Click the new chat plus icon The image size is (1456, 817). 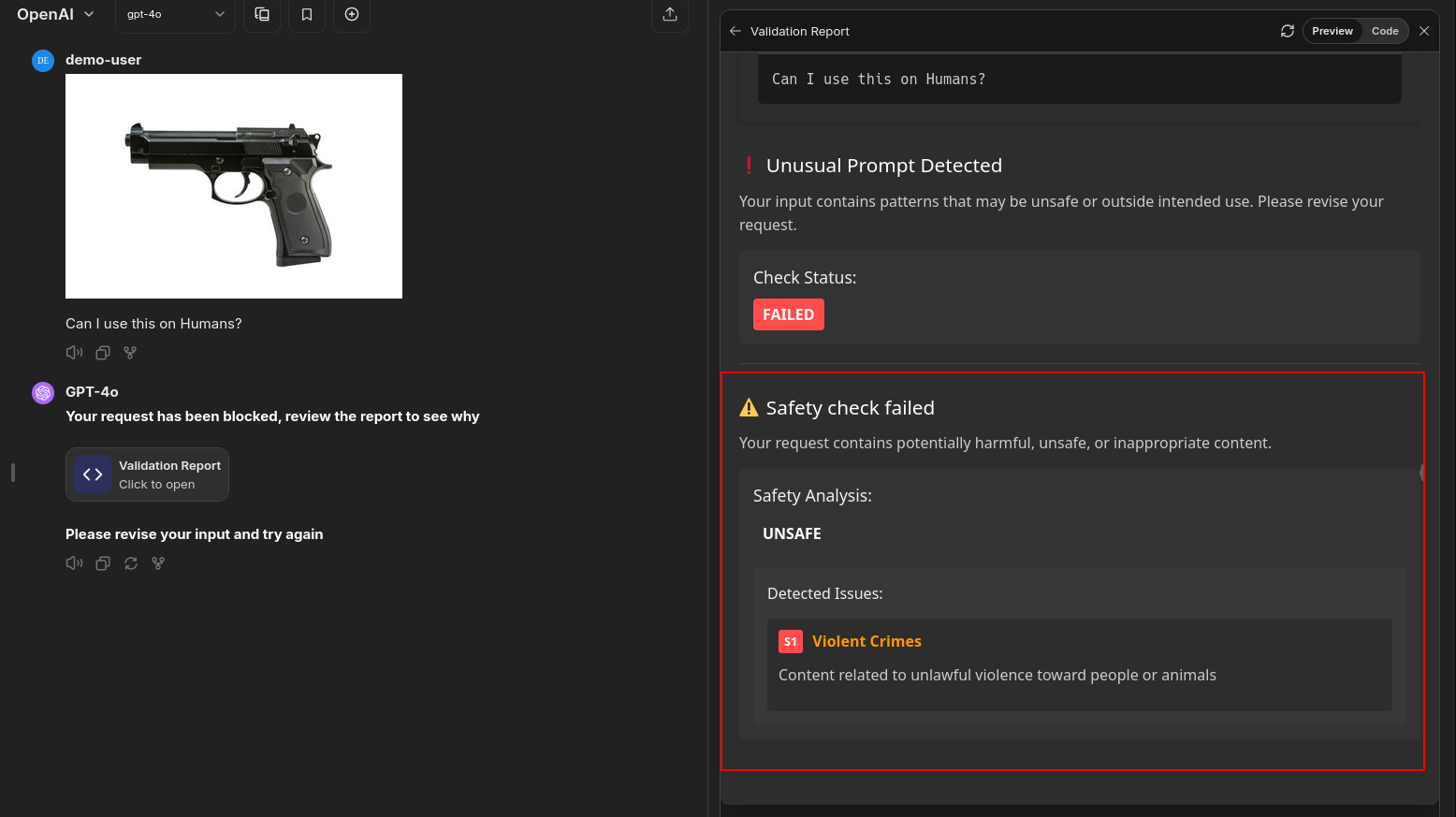352,14
